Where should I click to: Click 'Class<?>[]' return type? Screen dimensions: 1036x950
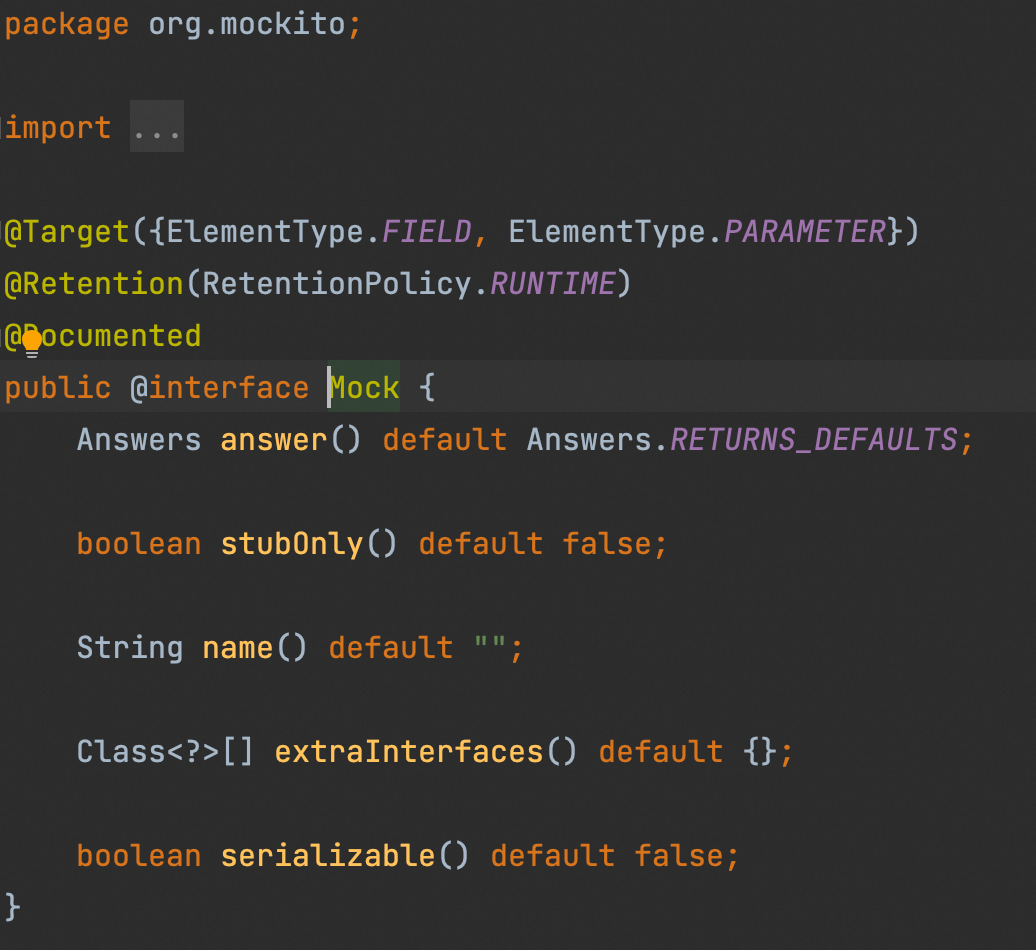coord(165,752)
